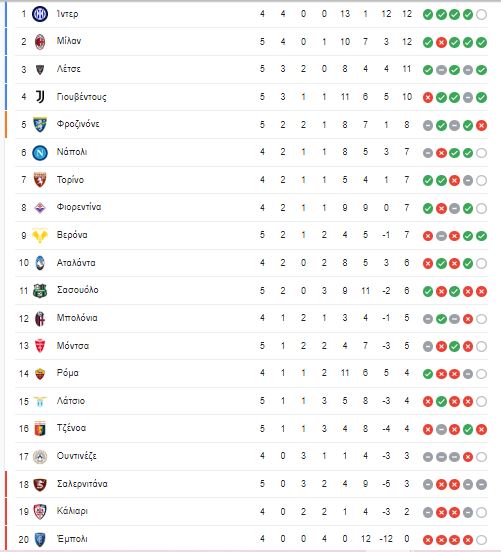Click Frosinone's last red loss indicator
Viewport: 501px width, 552px height.
tap(481, 125)
